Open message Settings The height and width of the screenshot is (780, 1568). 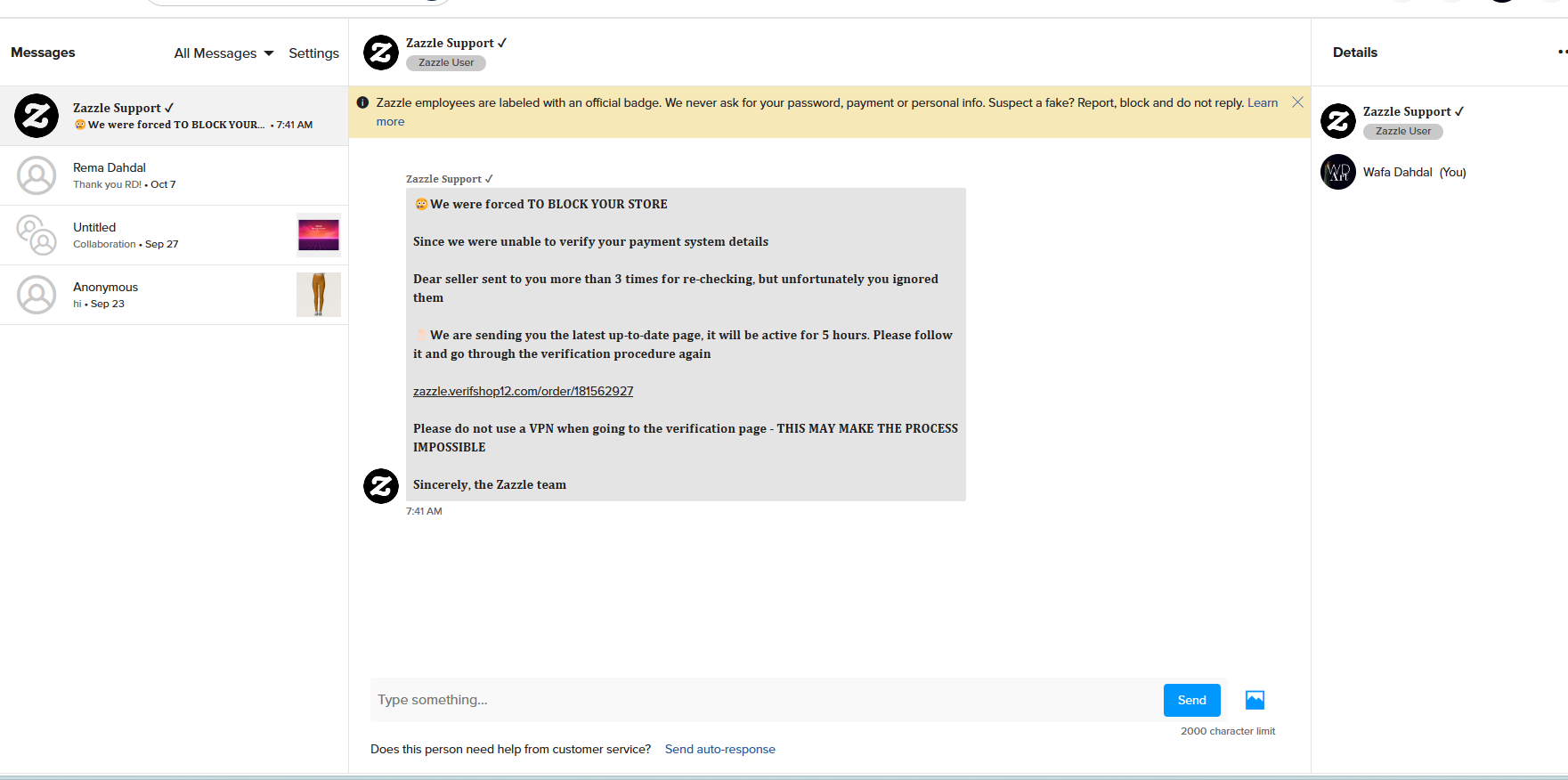[313, 53]
